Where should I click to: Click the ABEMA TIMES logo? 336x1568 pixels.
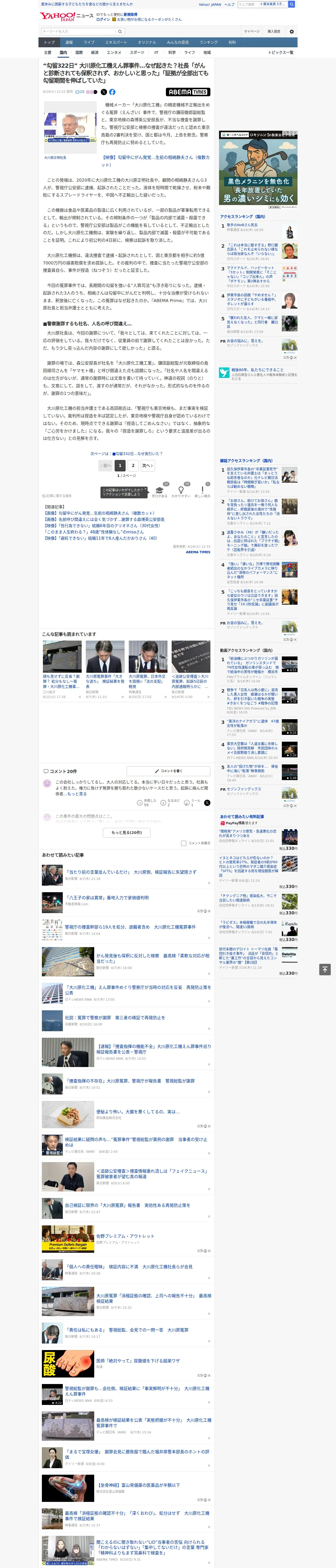[188, 92]
